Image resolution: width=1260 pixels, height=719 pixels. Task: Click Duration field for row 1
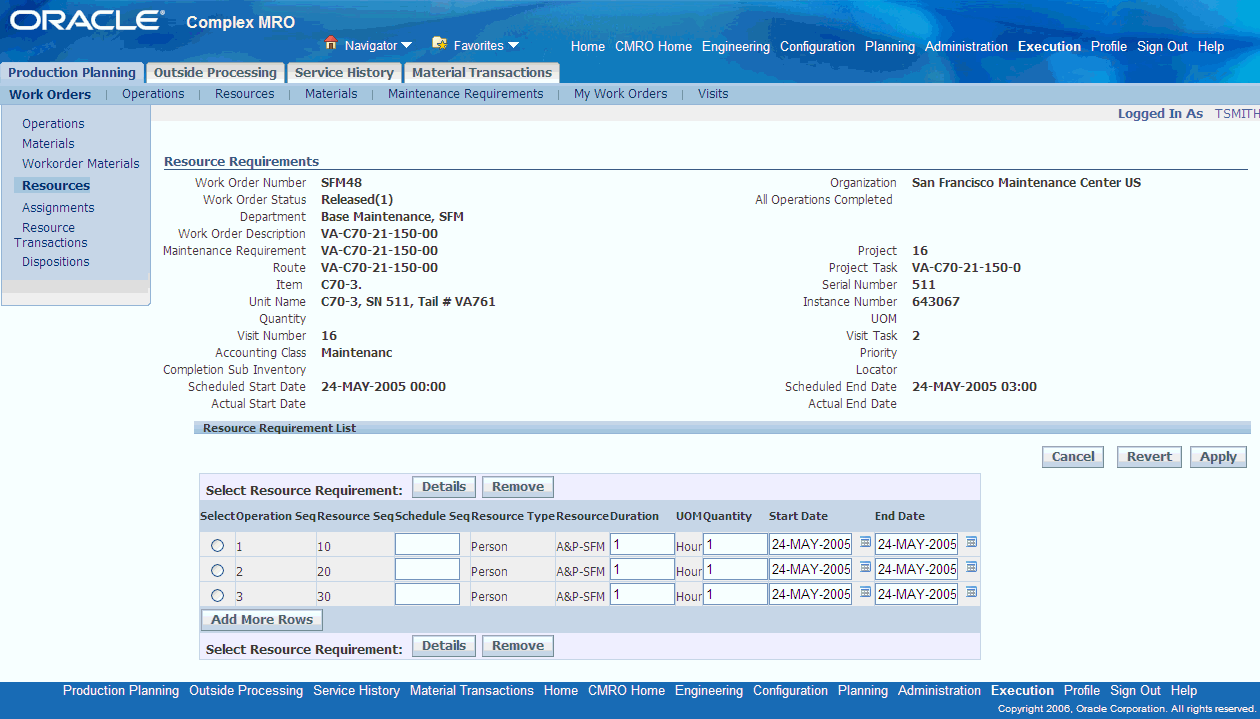642,544
